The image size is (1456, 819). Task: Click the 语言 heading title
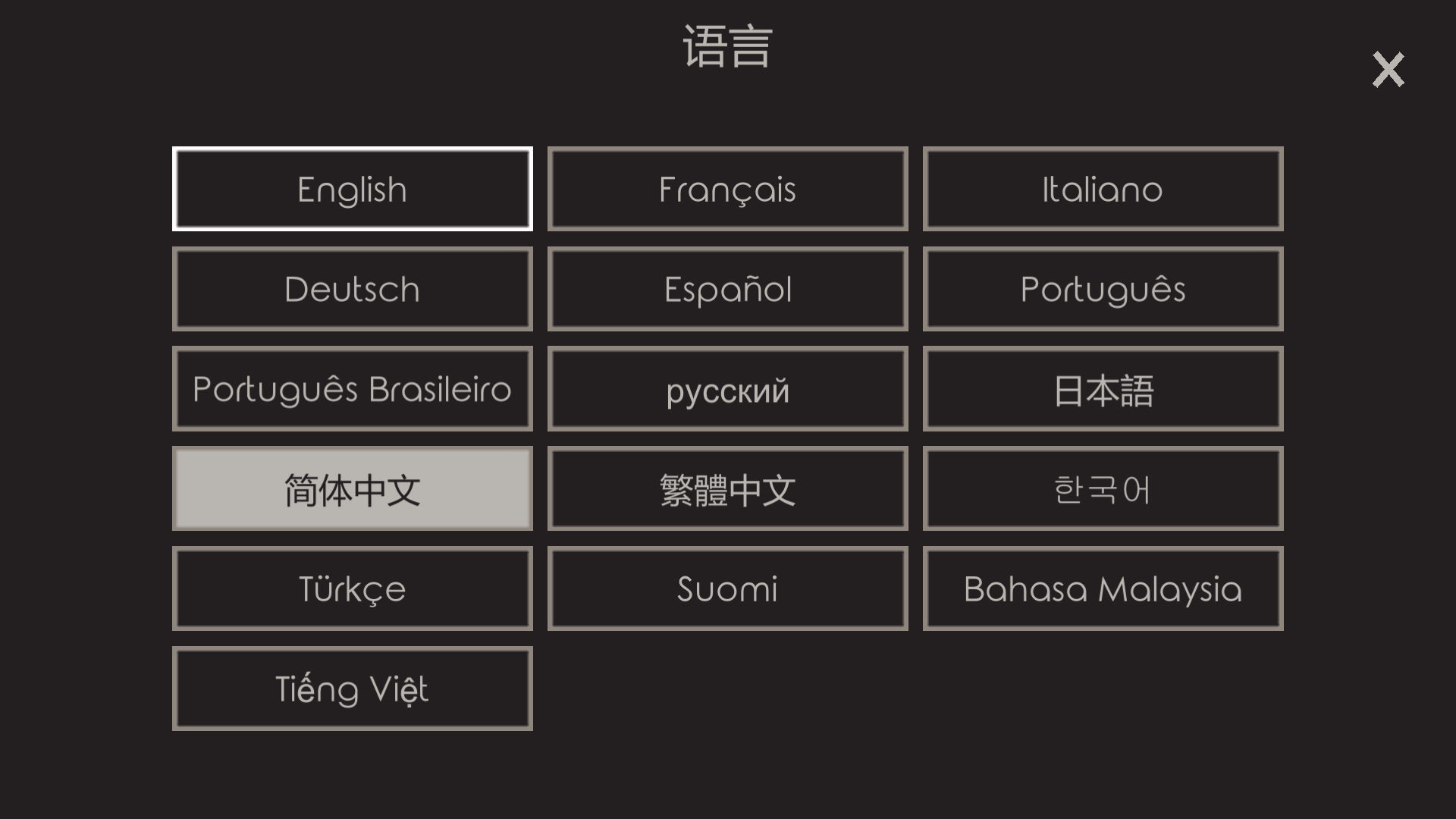pyautogui.click(x=727, y=47)
